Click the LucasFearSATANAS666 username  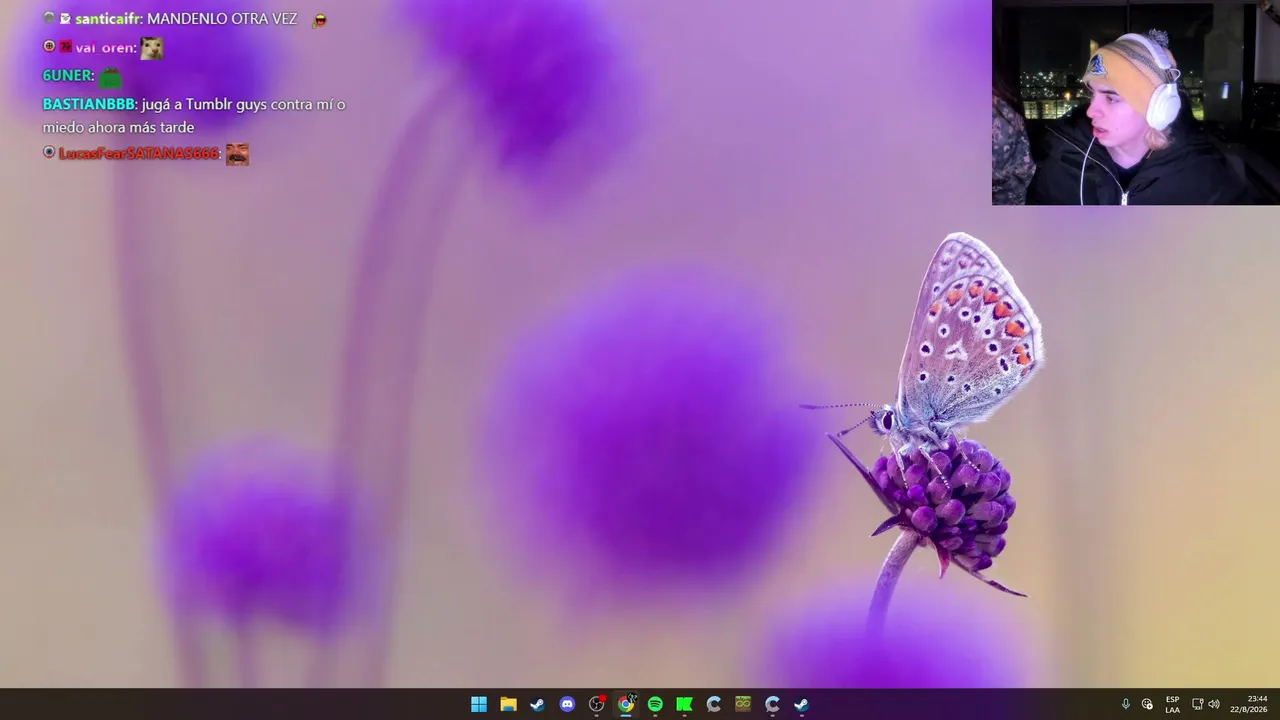138,154
